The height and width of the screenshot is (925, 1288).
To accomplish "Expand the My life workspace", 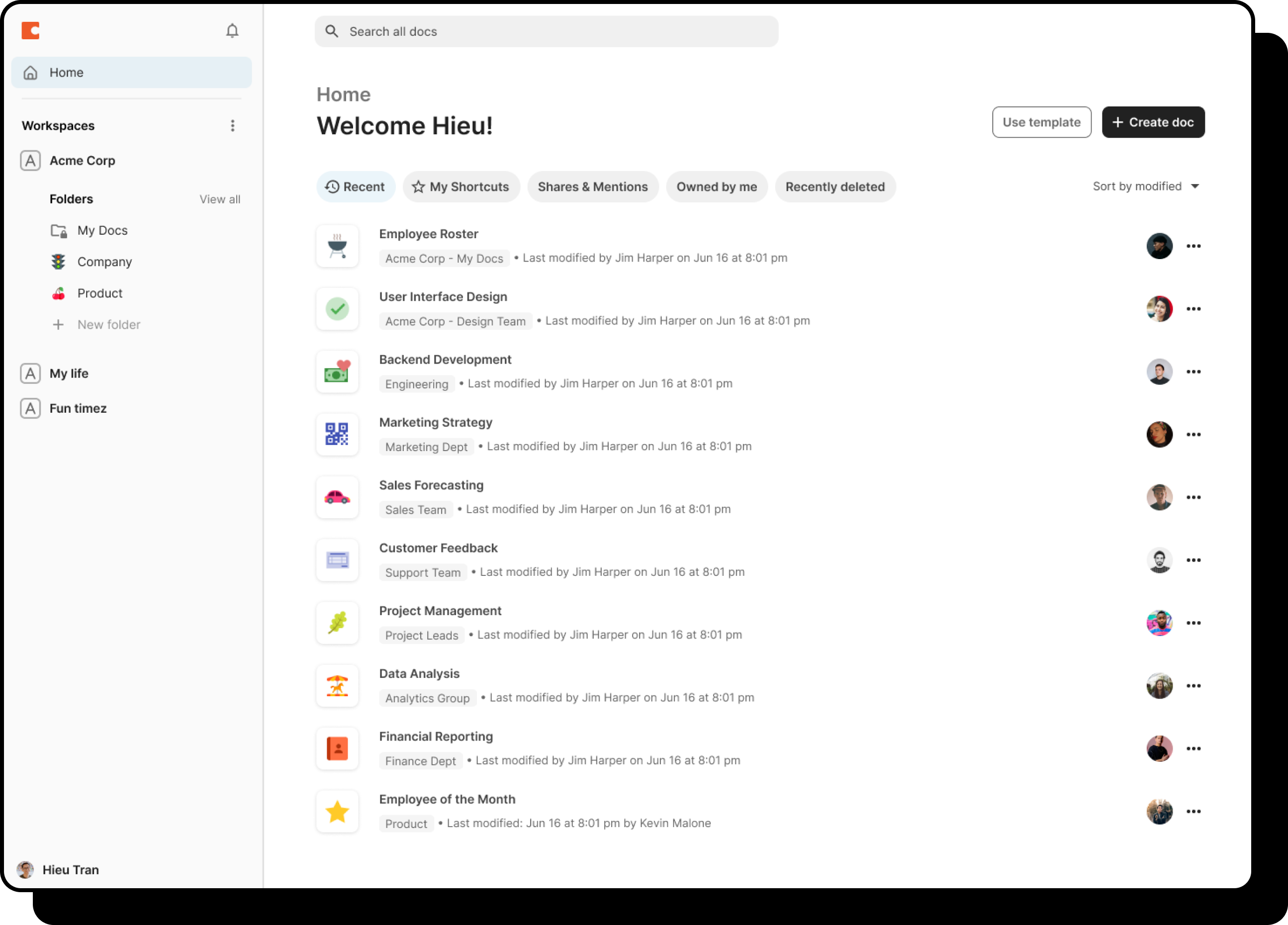I will 69,373.
